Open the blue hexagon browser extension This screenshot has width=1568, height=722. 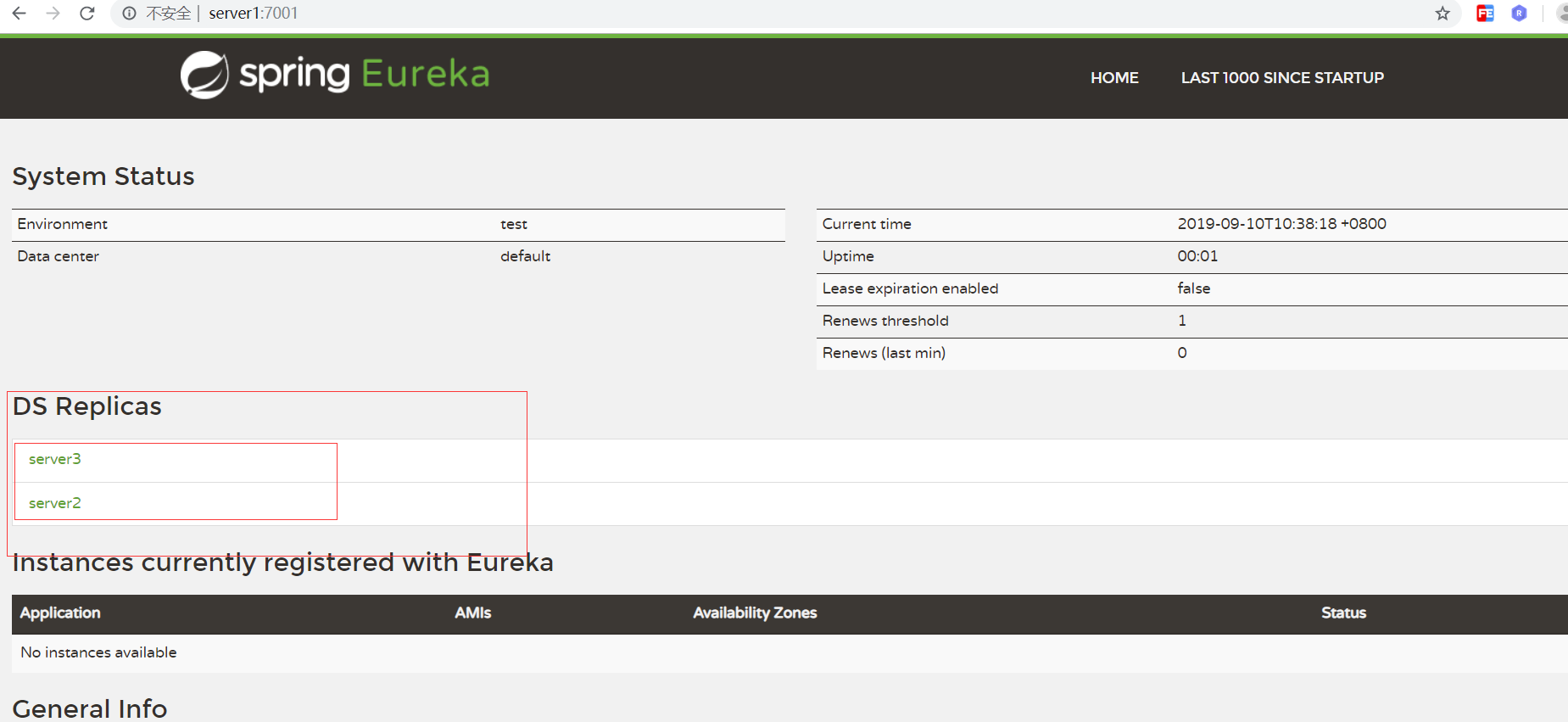[1519, 14]
